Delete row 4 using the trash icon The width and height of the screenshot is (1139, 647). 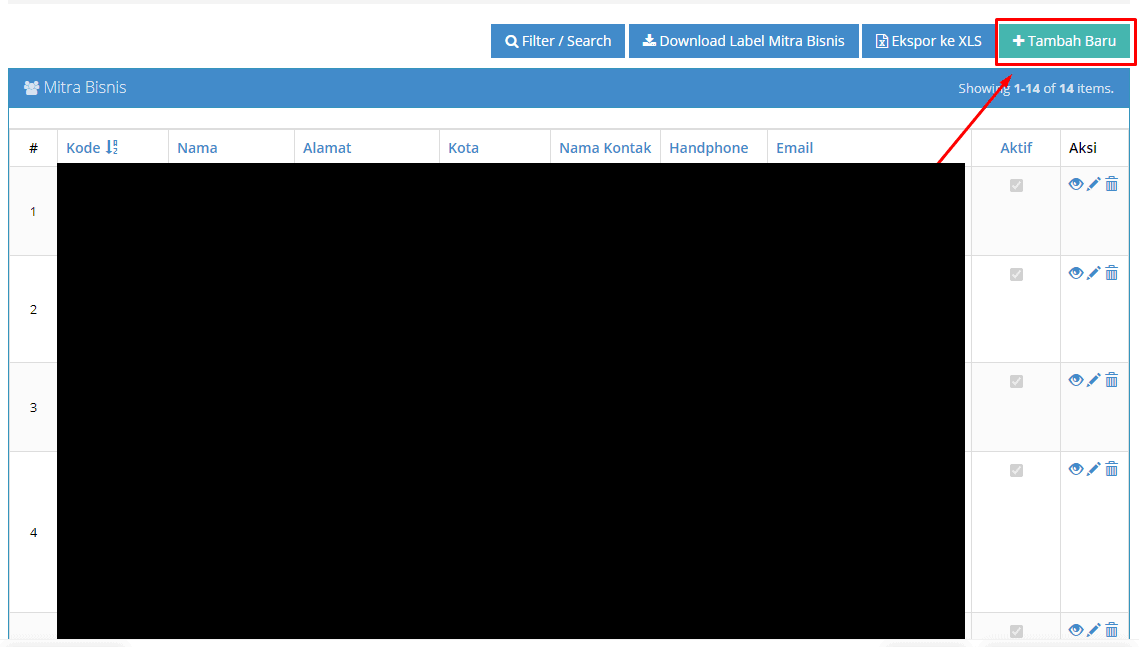1111,469
